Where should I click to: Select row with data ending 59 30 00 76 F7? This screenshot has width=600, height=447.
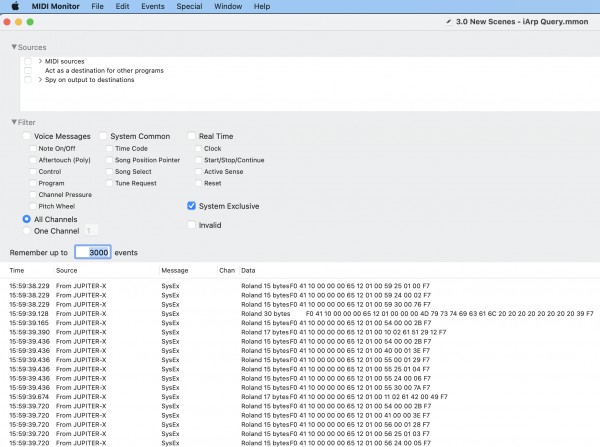(300, 305)
